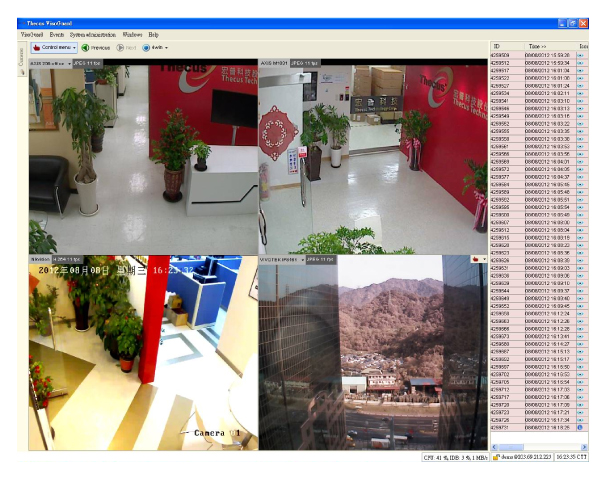This screenshot has width=600, height=488.
Task: Click the event list horizontal scrollbar thumb
Action: pyautogui.click(x=511, y=447)
